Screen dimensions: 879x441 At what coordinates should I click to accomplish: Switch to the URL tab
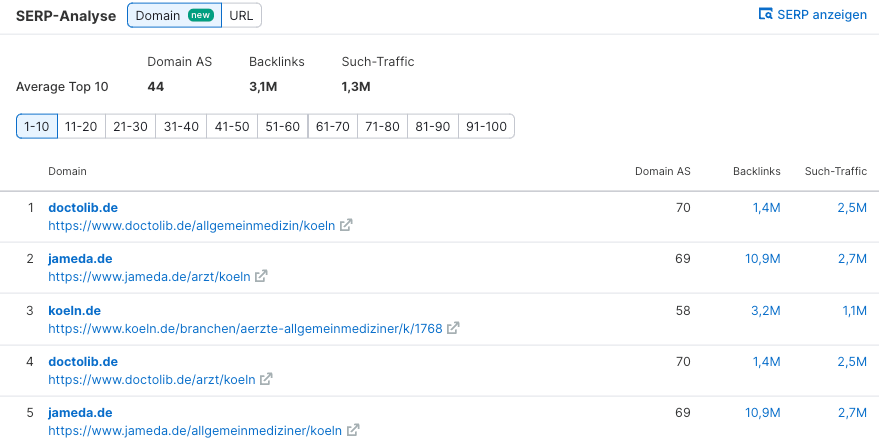(x=241, y=15)
